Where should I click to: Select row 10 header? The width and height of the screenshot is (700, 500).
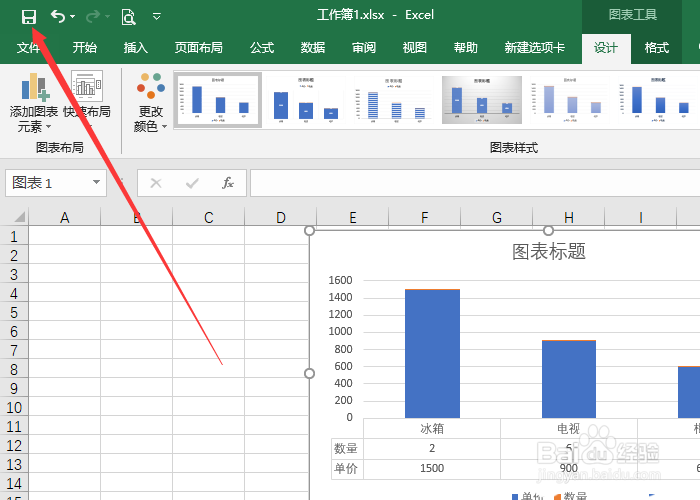point(14,407)
